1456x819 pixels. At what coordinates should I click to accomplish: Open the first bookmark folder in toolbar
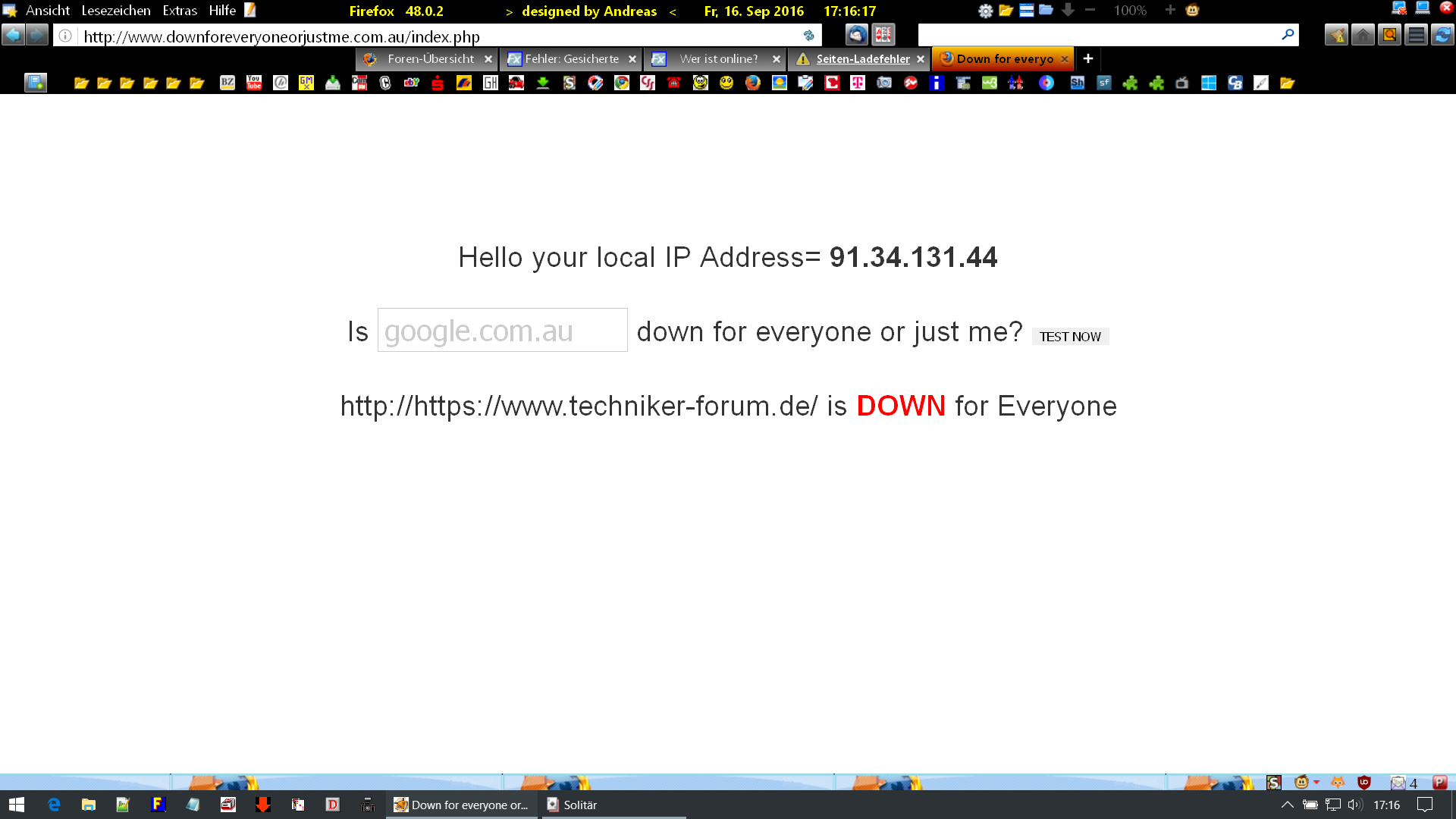[x=81, y=83]
